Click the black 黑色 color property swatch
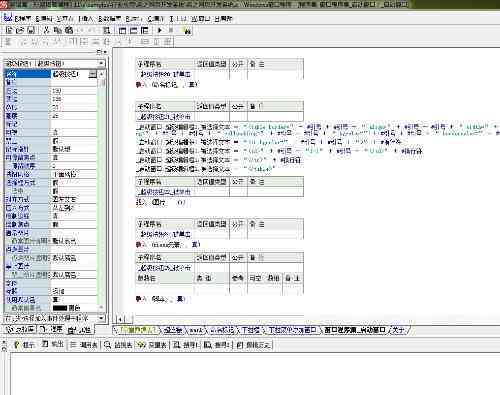 click(x=60, y=308)
